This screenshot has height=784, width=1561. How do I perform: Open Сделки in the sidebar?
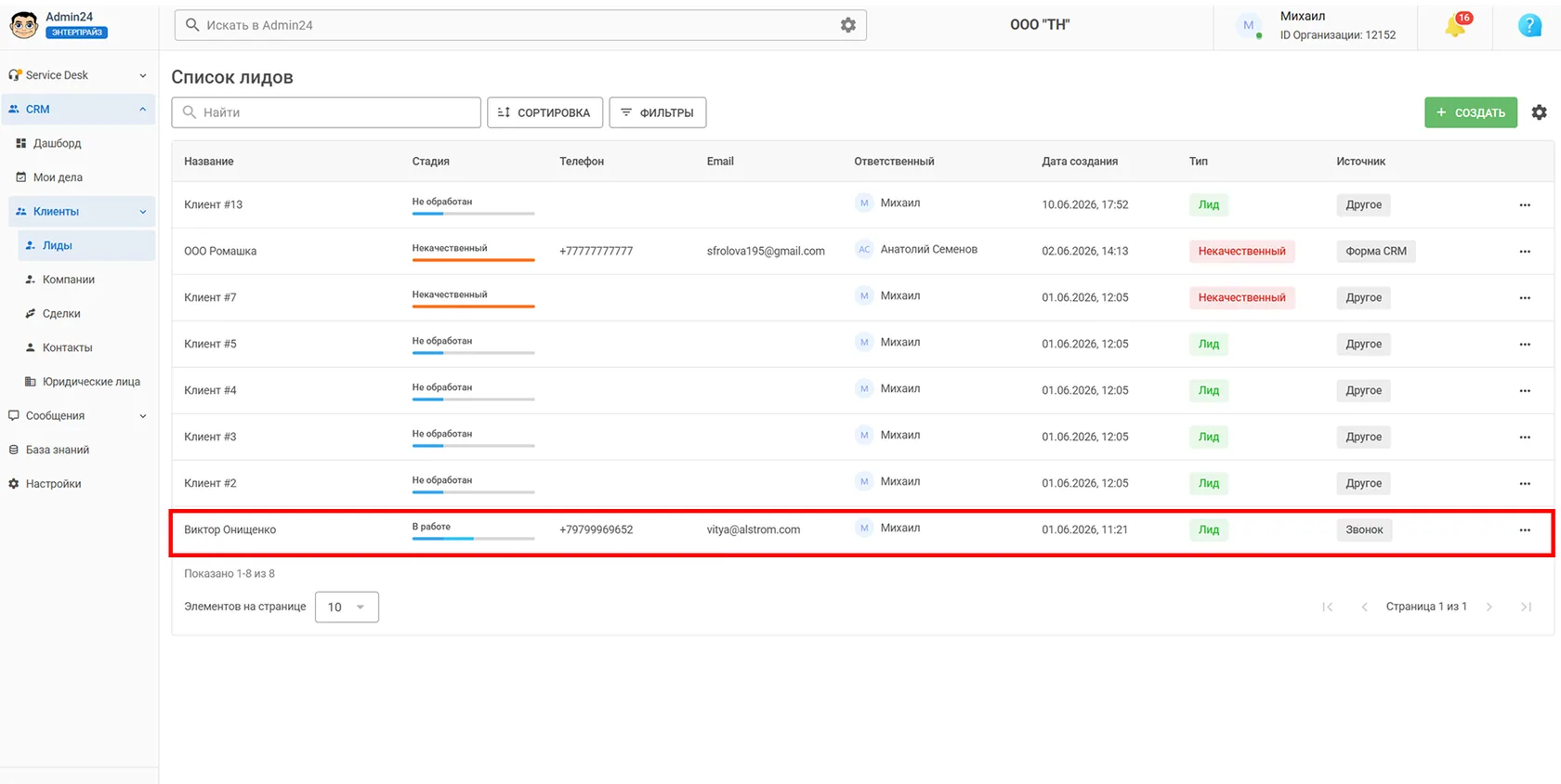click(61, 314)
